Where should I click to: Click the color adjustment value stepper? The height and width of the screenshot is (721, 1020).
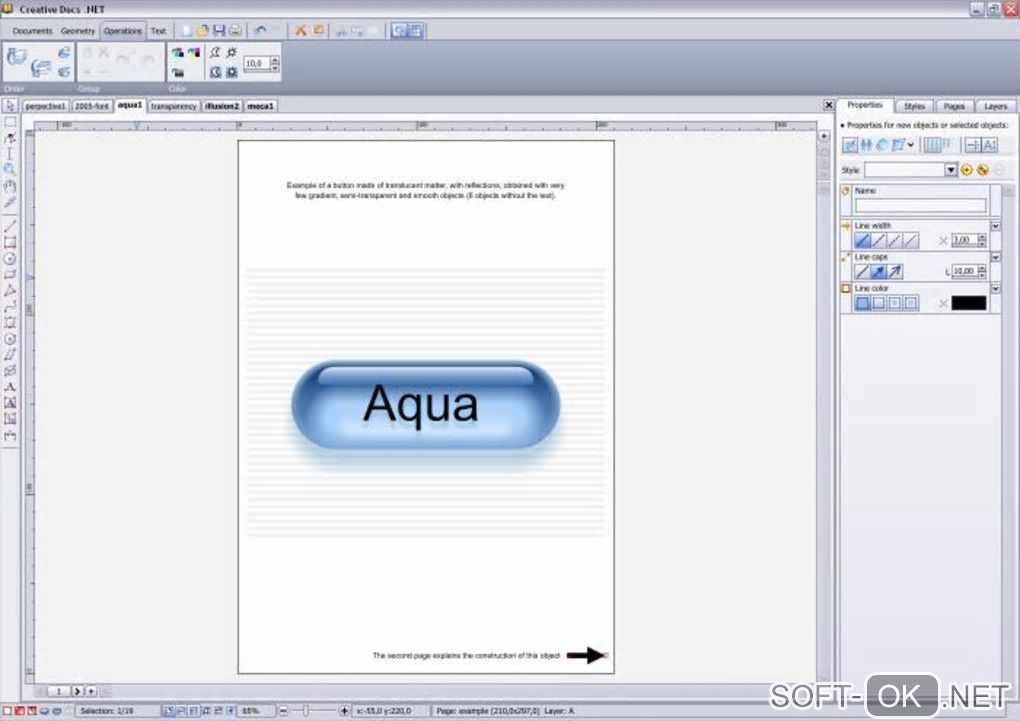(x=275, y=63)
